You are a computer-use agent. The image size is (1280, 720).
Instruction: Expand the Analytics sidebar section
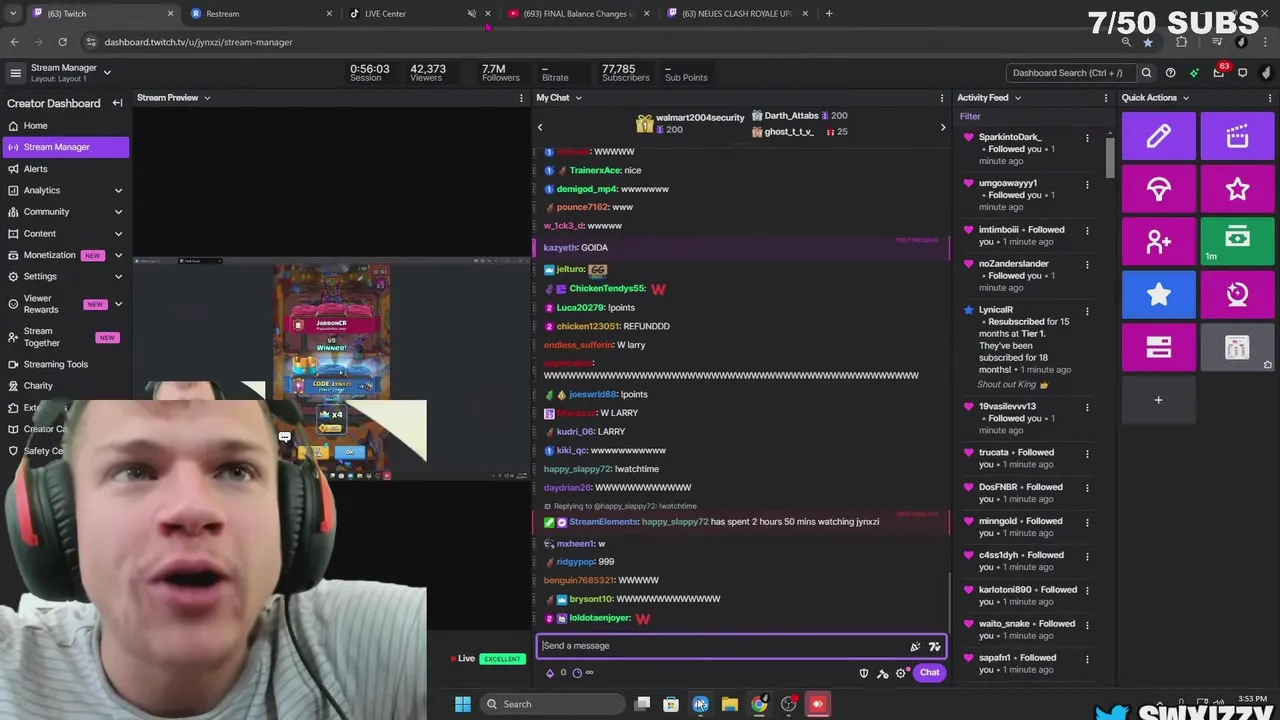(118, 190)
